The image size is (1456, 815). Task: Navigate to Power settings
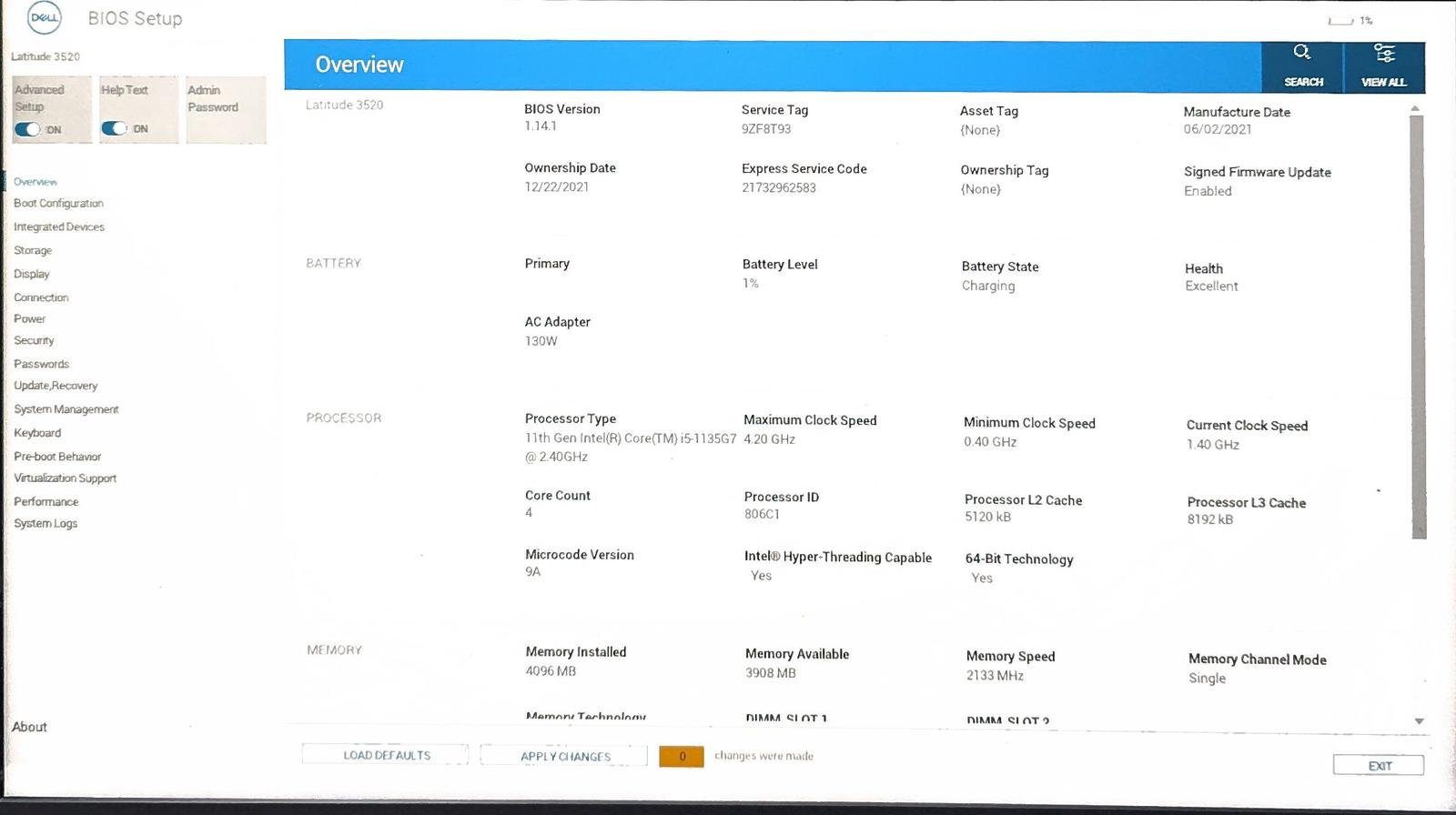tap(29, 319)
